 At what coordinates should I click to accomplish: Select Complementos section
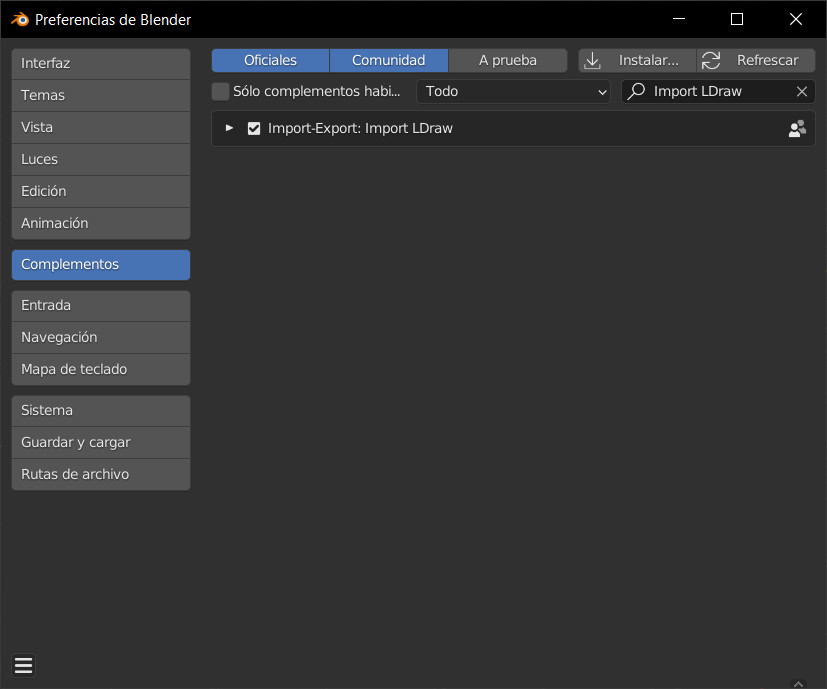[101, 265]
